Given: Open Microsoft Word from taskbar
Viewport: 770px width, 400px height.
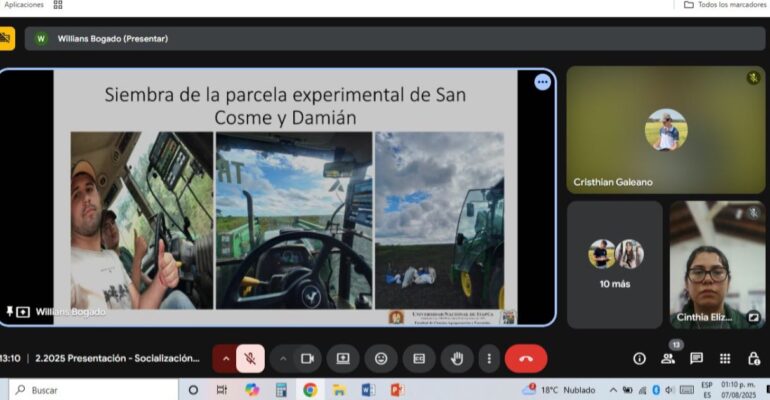Looking at the screenshot, I should 368,390.
